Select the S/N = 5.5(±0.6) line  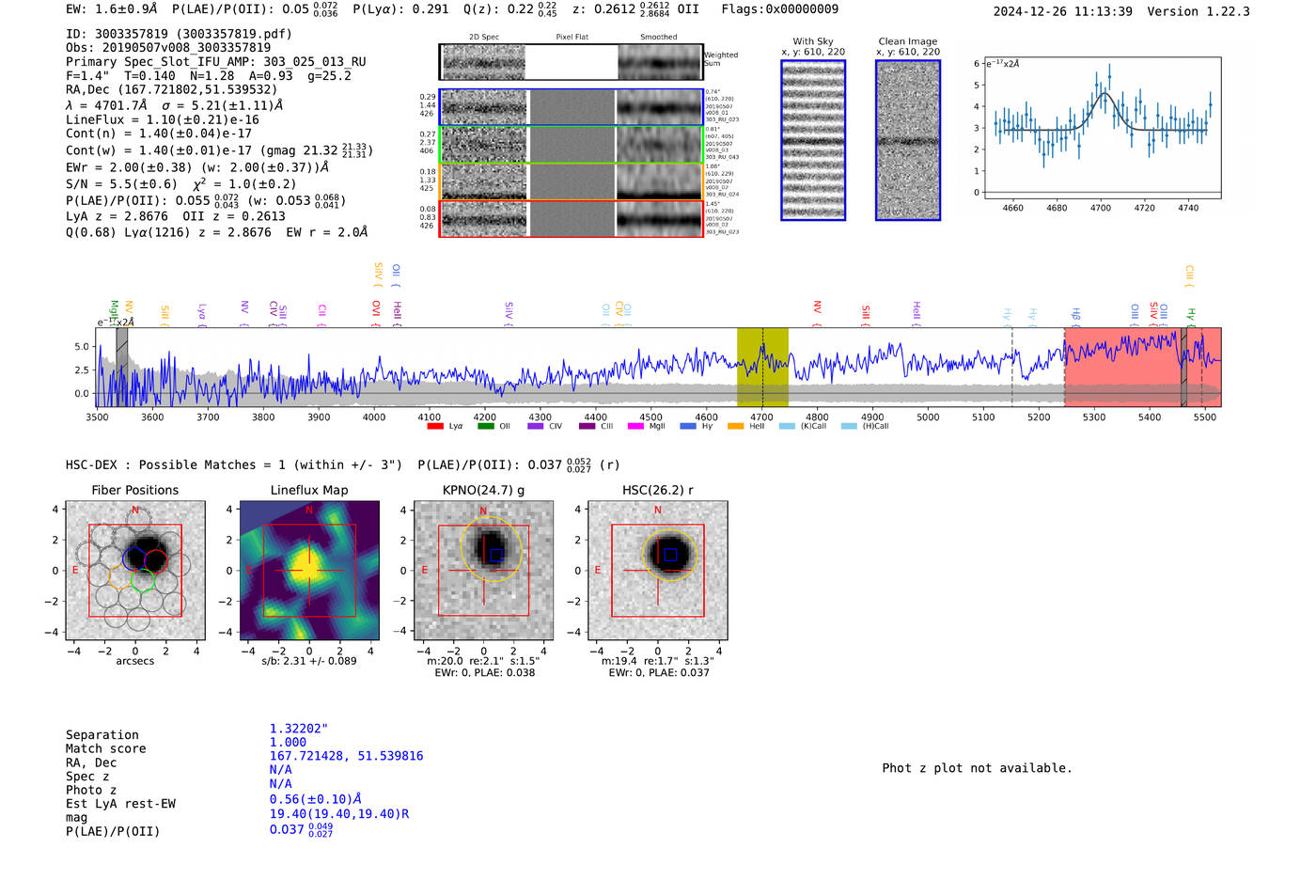pyautogui.click(x=180, y=184)
